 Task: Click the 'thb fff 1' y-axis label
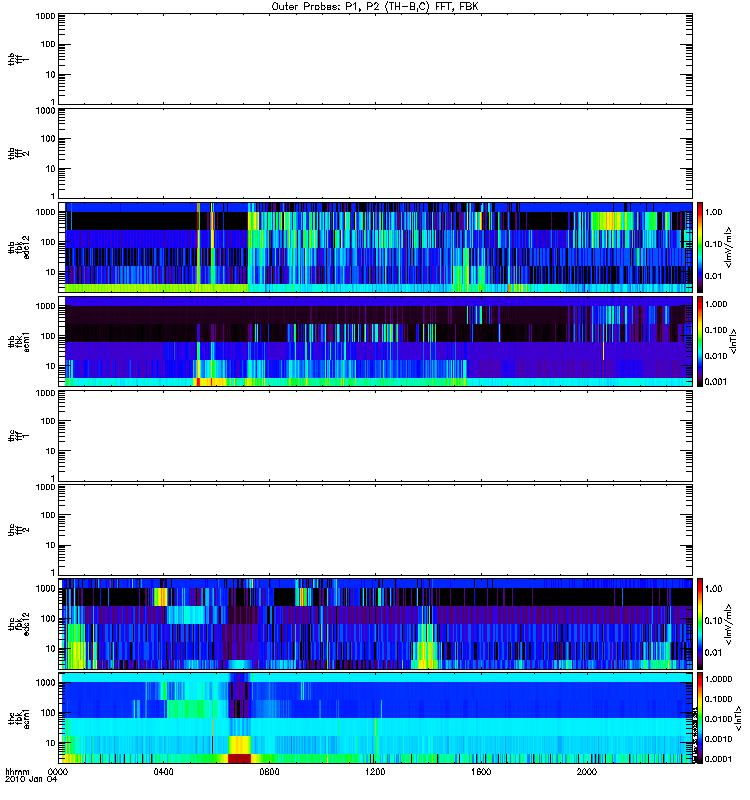pyautogui.click(x=19, y=59)
